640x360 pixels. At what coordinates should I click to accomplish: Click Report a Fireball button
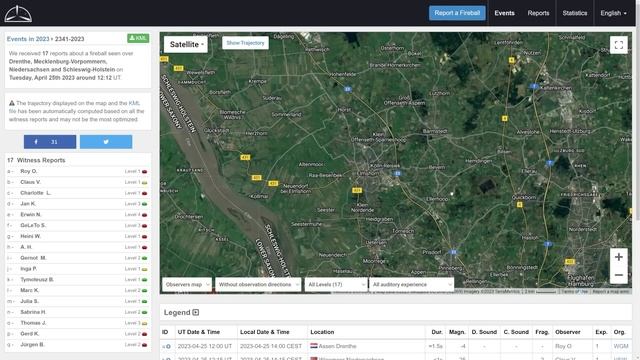[457, 13]
